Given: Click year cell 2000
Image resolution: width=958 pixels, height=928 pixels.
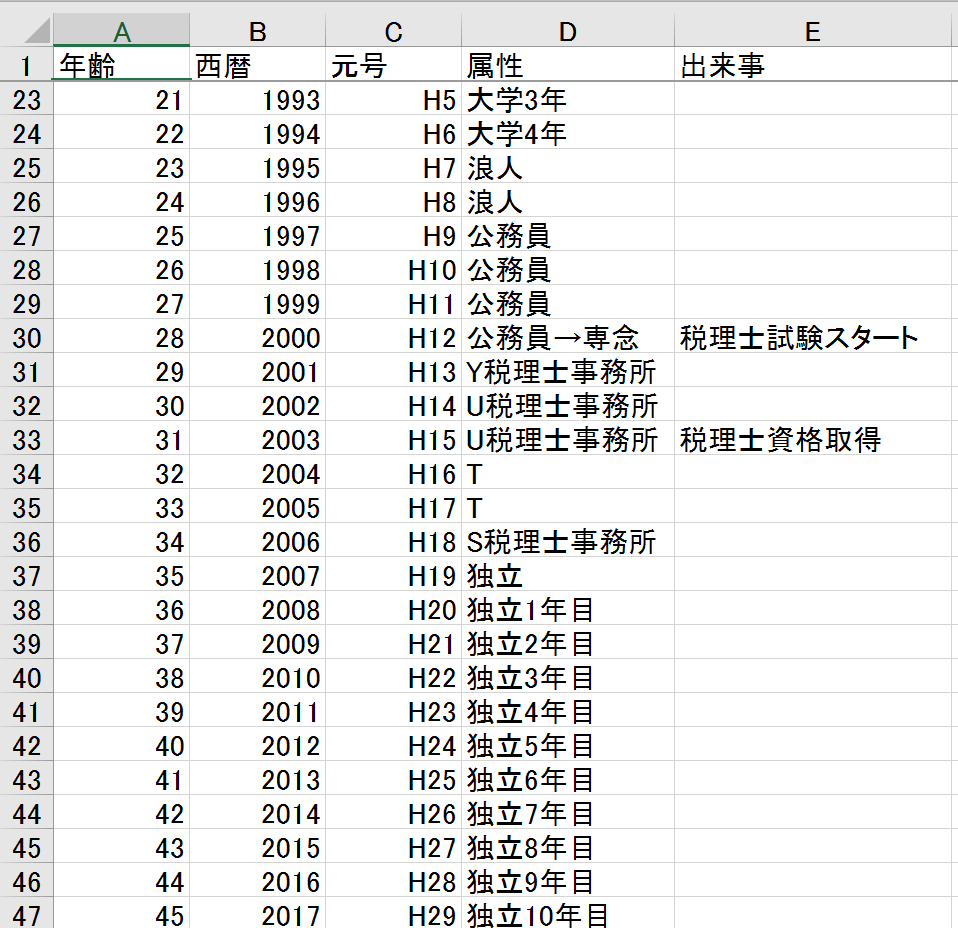Looking at the screenshot, I should click(257, 337).
